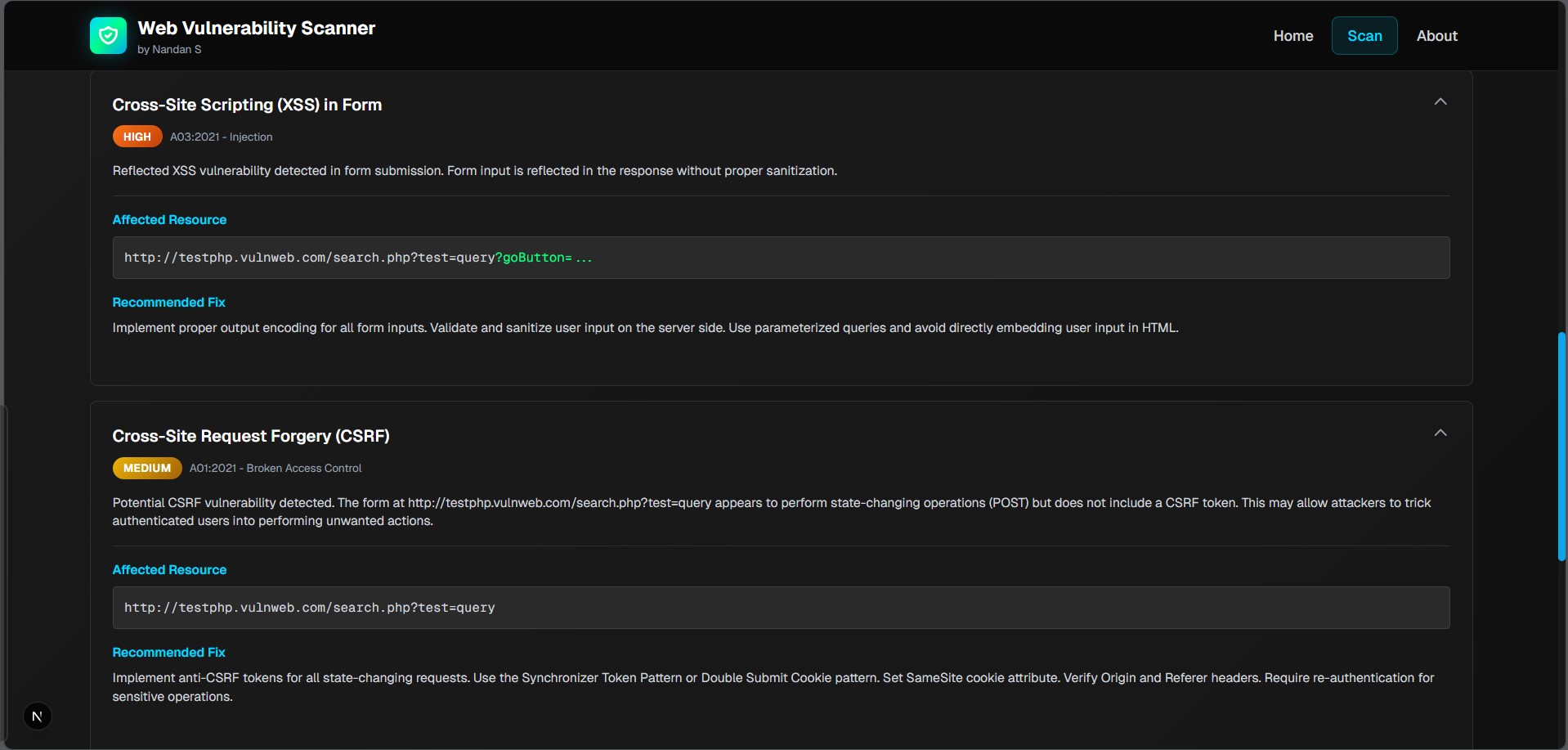Click the orange HIGH severity badge

(x=137, y=137)
